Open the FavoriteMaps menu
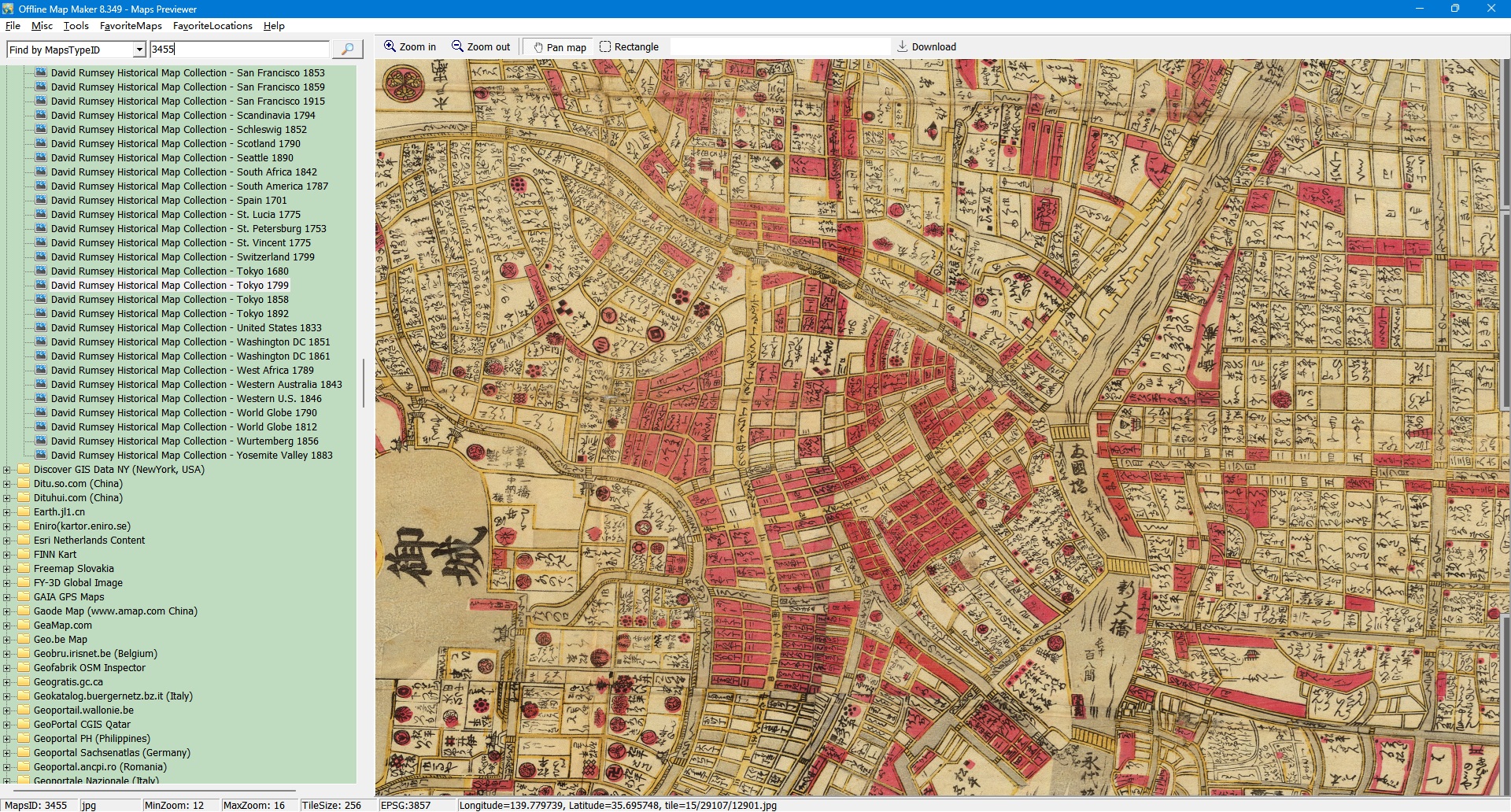The width and height of the screenshot is (1511, 812). click(131, 26)
